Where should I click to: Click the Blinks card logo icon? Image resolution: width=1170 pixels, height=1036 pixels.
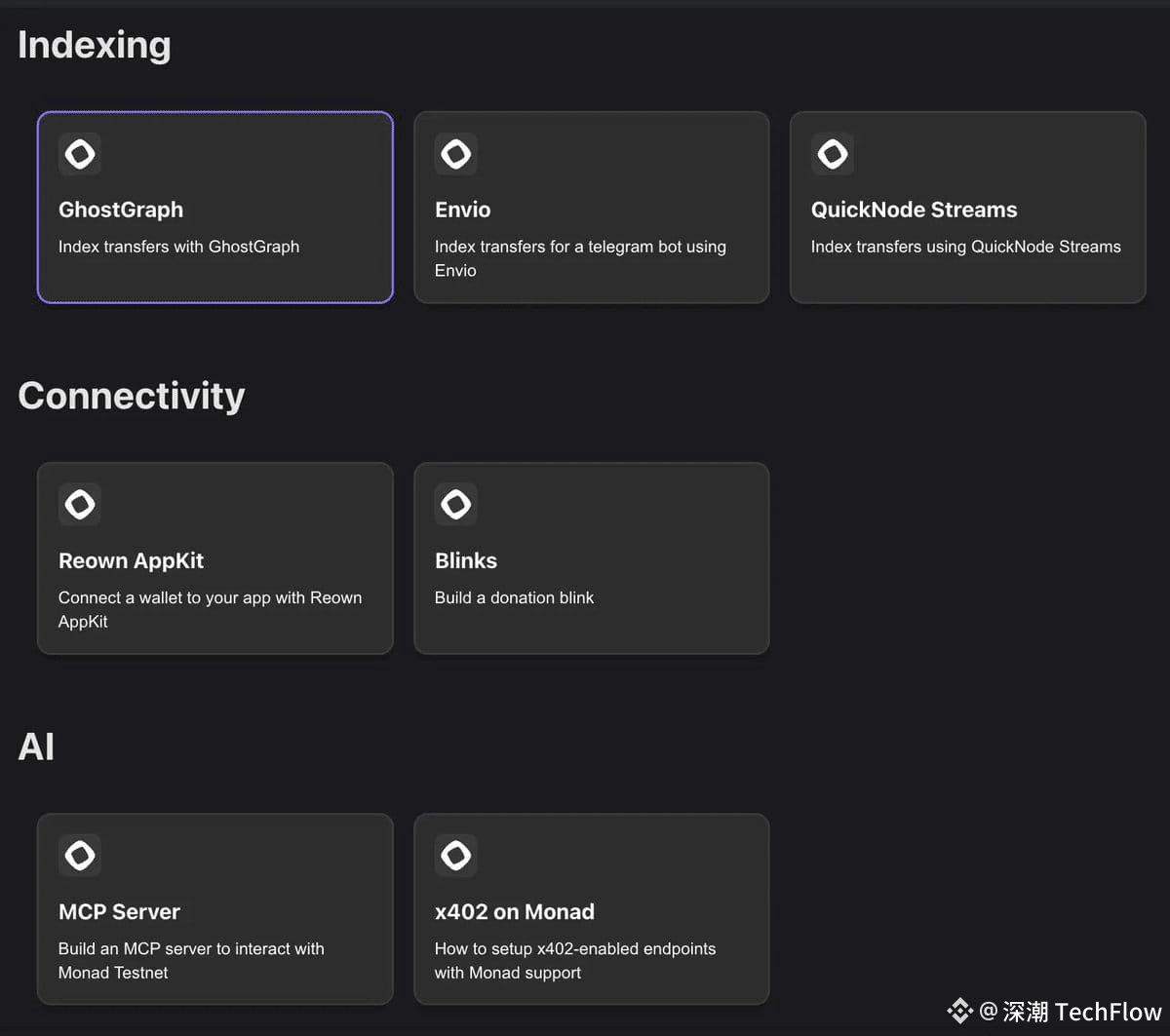tap(455, 504)
